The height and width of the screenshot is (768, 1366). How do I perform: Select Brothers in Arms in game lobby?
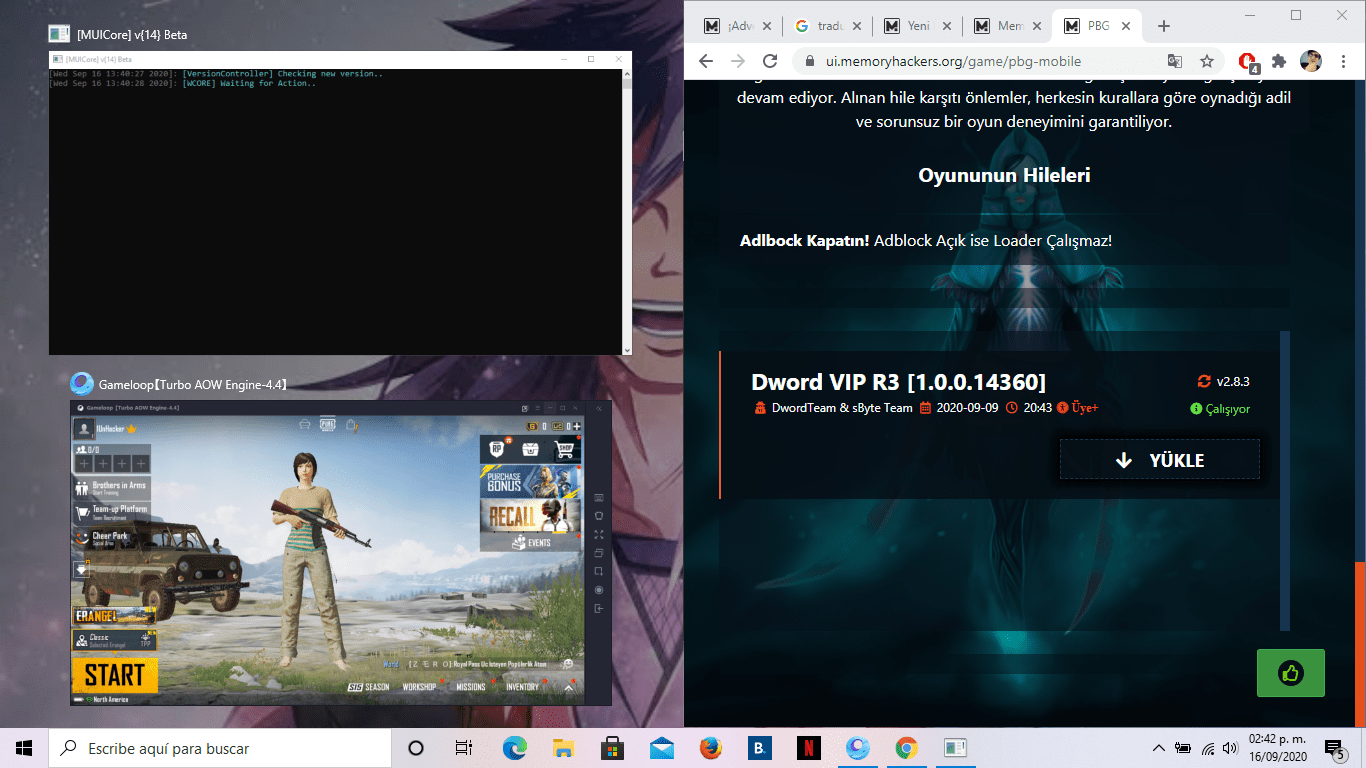113,488
